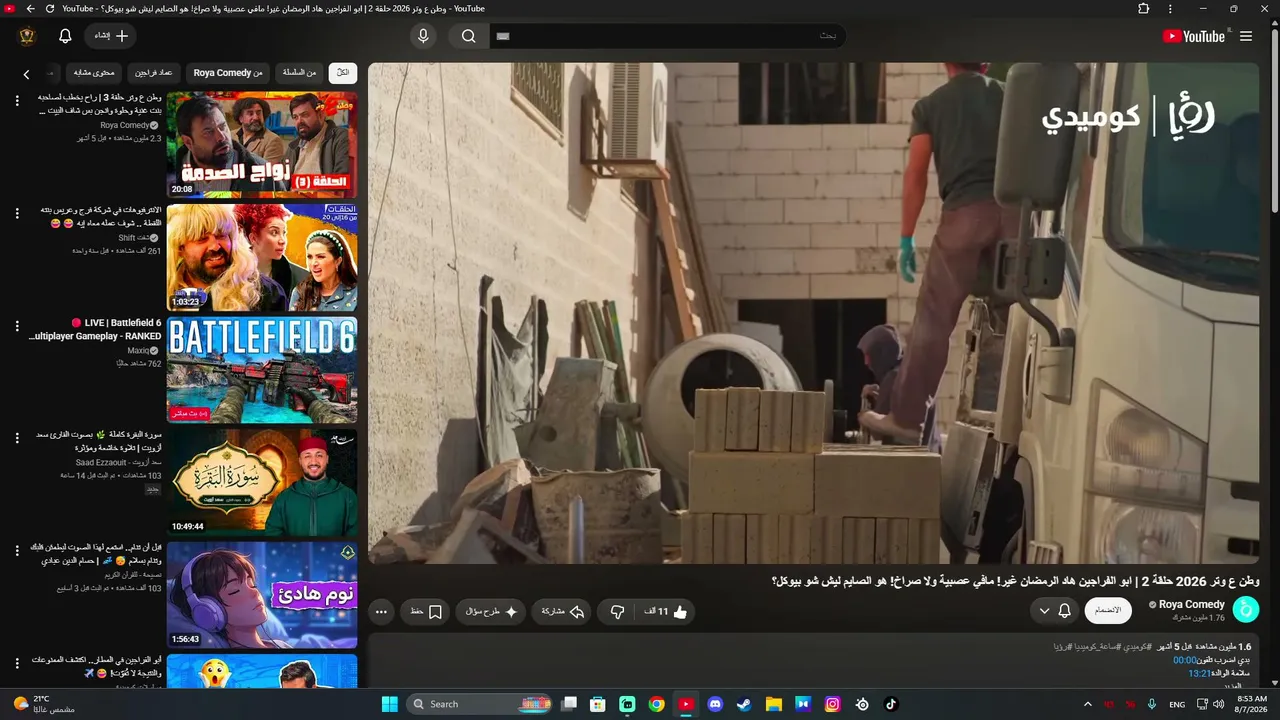Open File Explorer from the taskbar
This screenshot has width=1280, height=720.
773,704
